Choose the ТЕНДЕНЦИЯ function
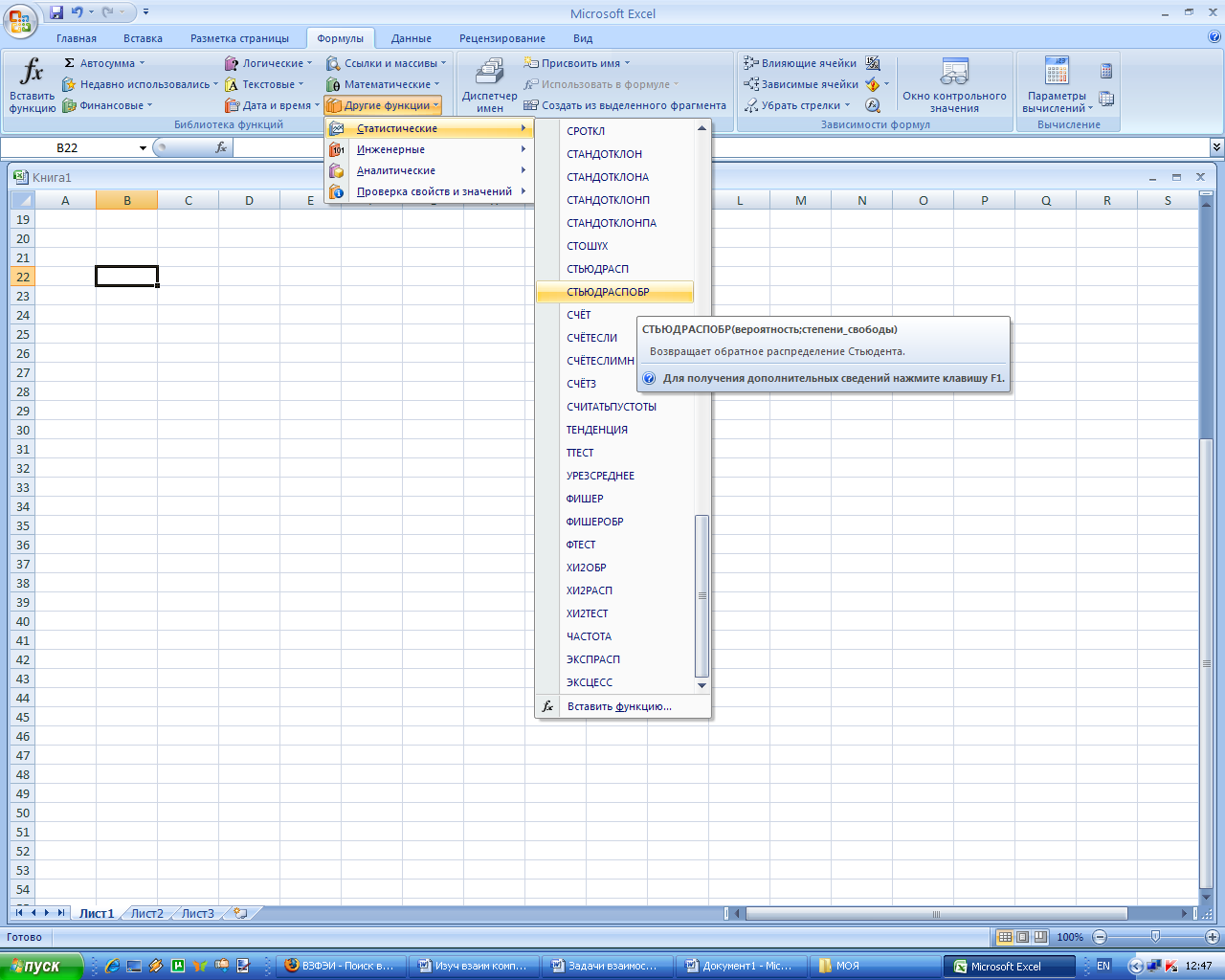1225x980 pixels. 614,430
